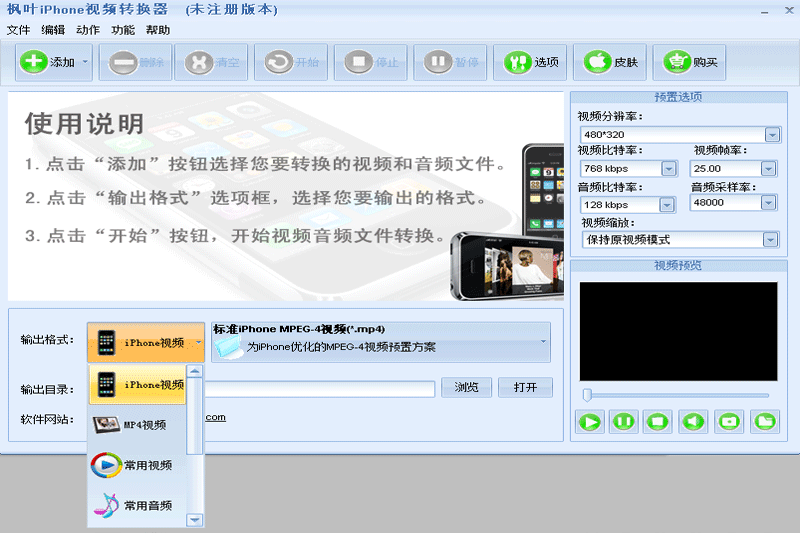Expand the 标准iPhone MPEG-4视频 preset dropdown
The image size is (800, 533).
click(x=381, y=342)
